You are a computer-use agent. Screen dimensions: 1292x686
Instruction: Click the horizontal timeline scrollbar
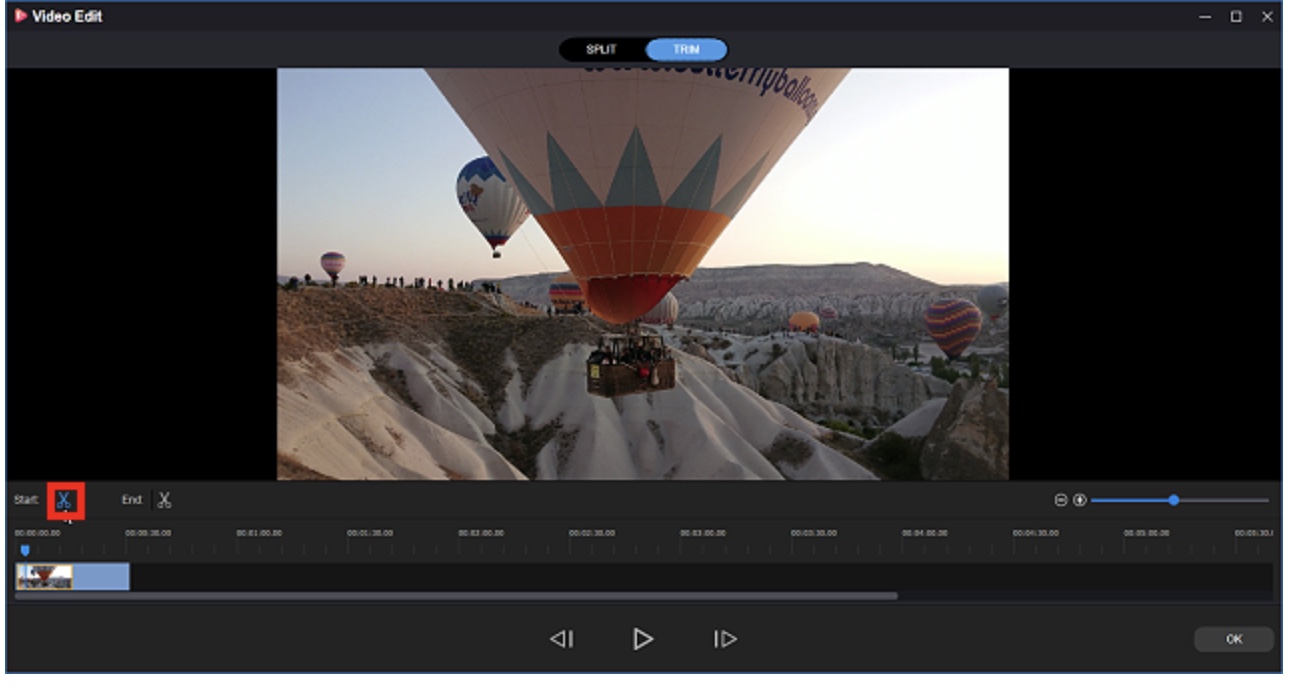[x=457, y=596]
